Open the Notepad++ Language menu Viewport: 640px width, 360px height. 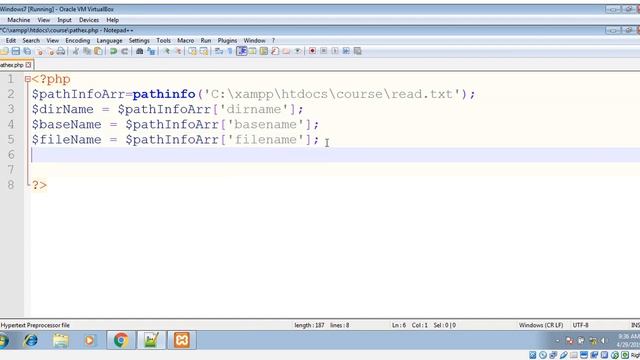(109, 40)
